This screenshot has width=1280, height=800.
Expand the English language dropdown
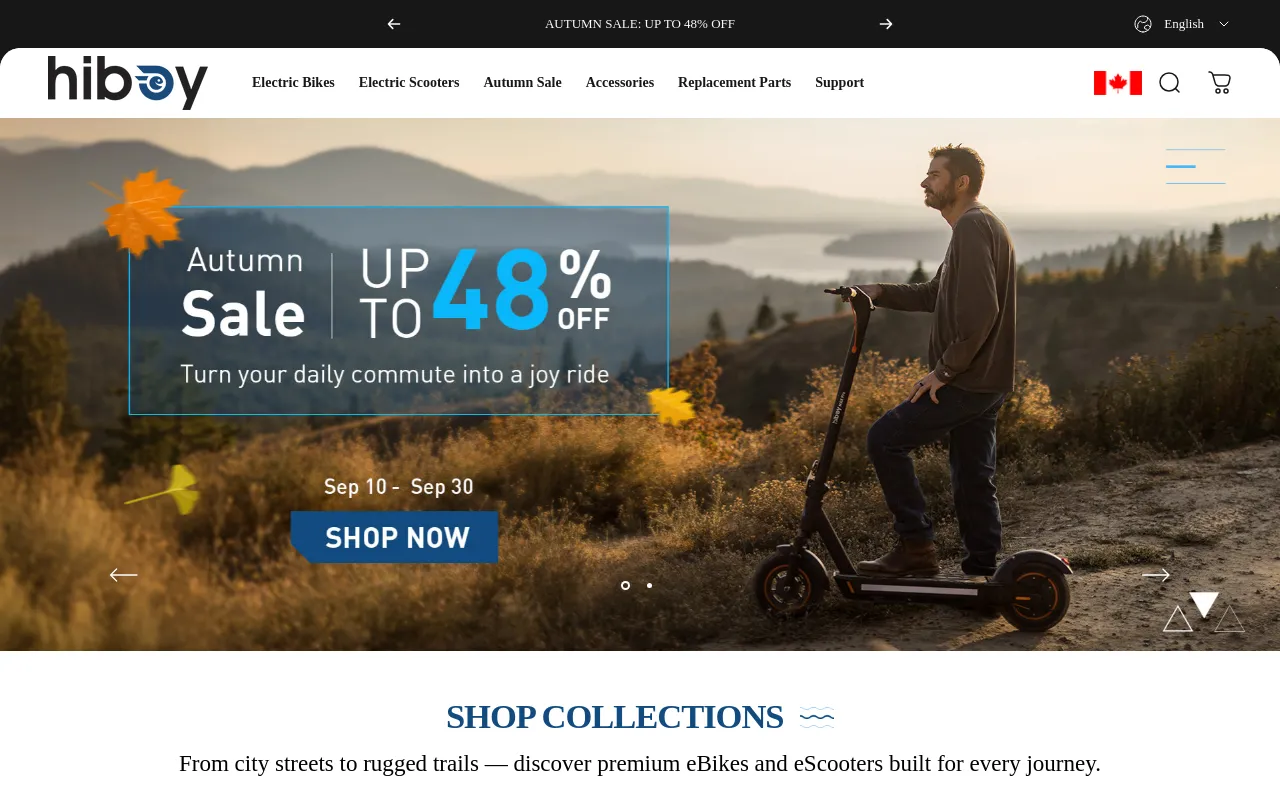(1184, 24)
